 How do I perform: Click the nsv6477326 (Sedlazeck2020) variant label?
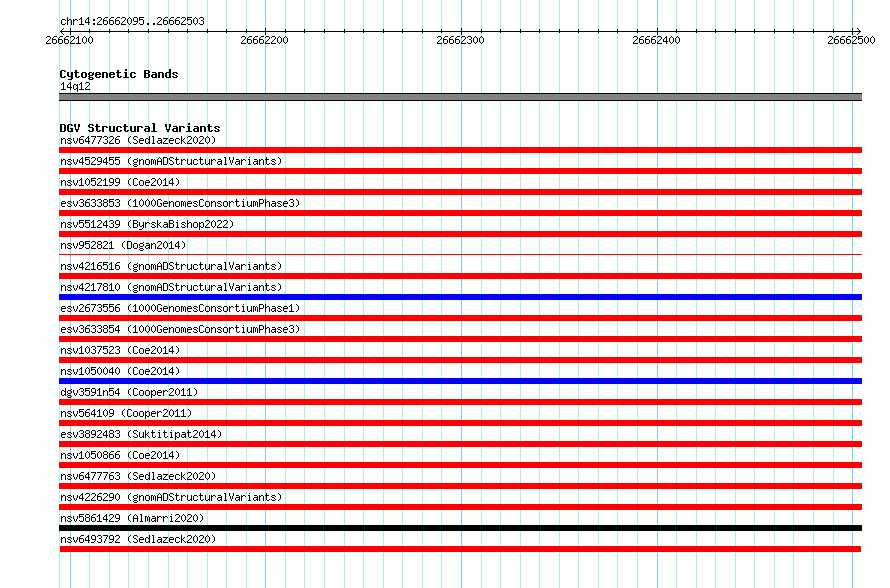coord(138,140)
